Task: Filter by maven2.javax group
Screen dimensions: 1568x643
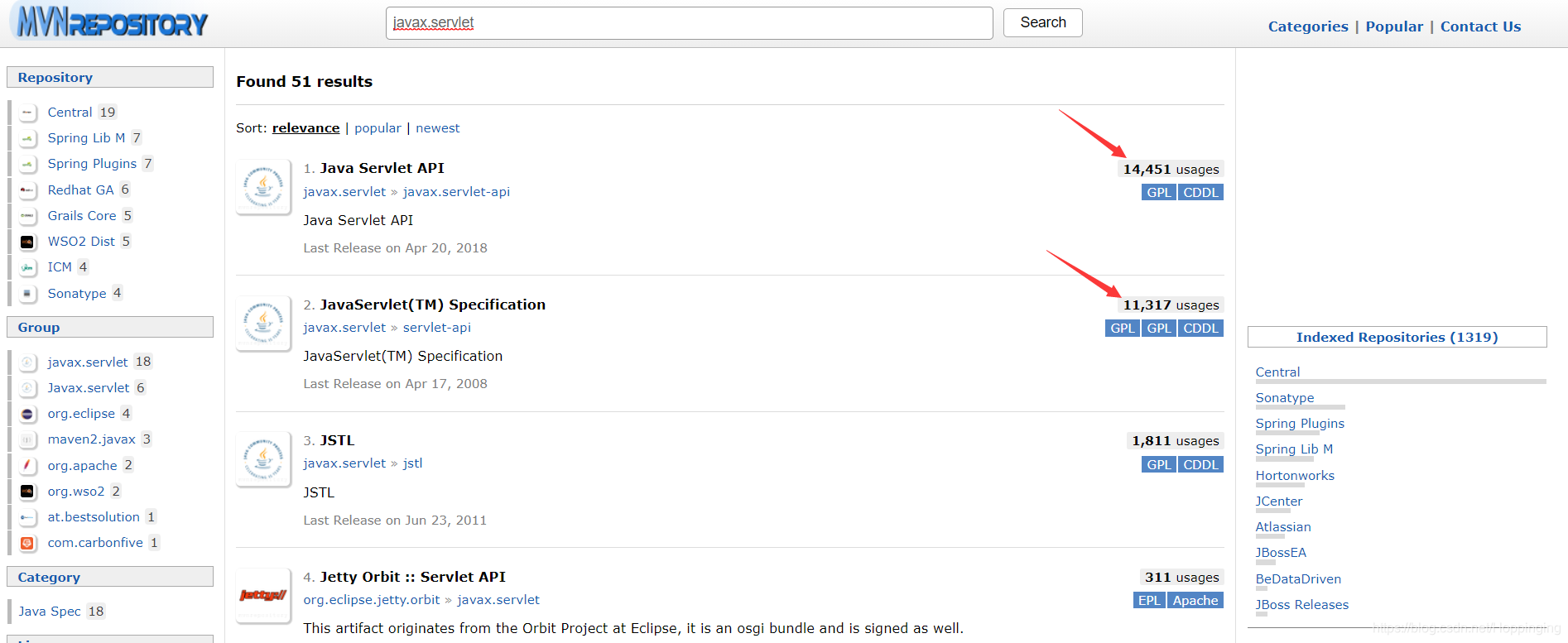Action: (x=91, y=439)
